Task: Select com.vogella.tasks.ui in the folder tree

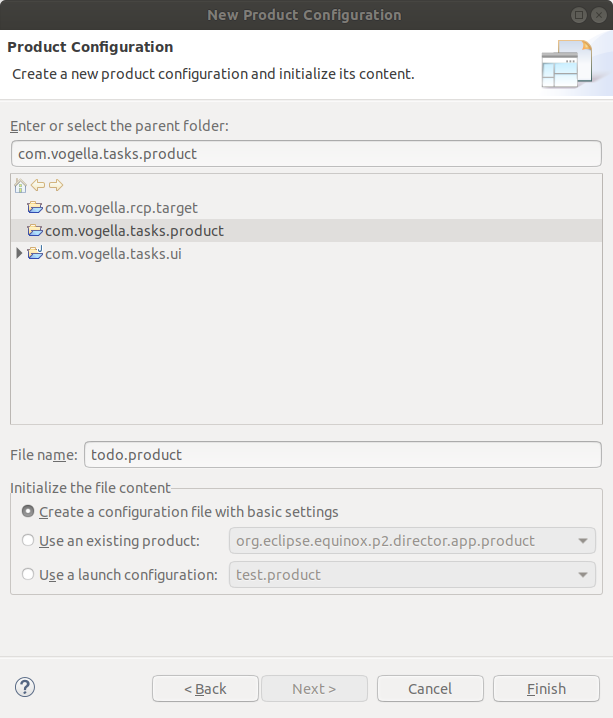Action: pos(113,254)
